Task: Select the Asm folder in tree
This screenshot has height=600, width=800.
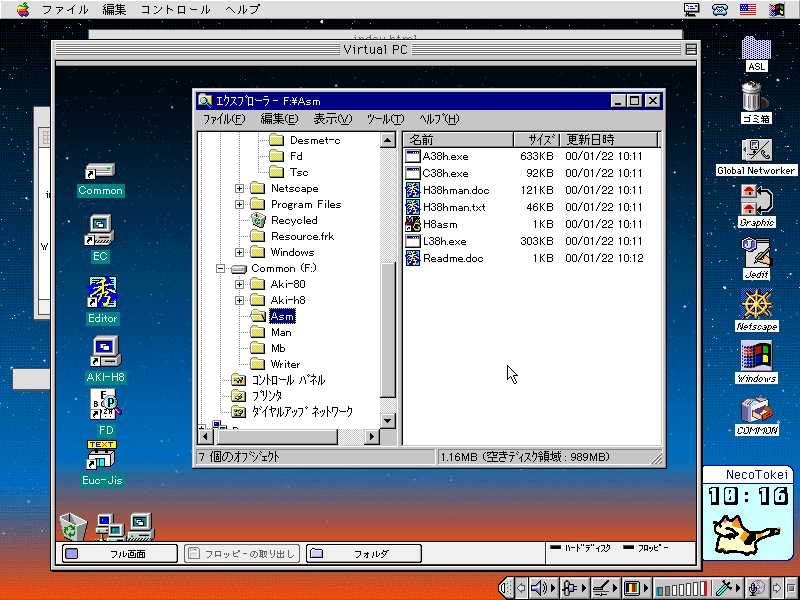Action: point(282,316)
